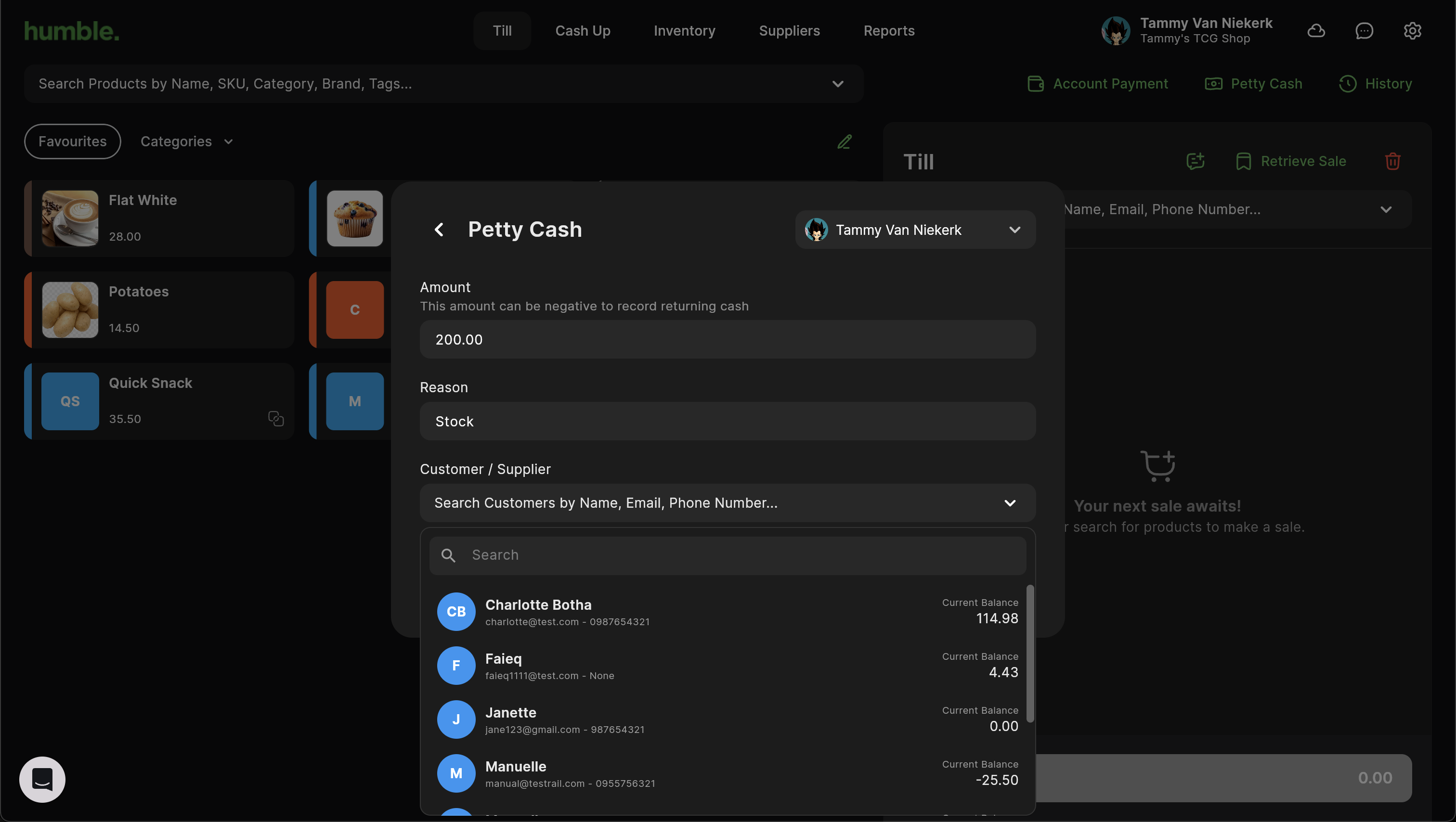Open the cloud sync icon
The height and width of the screenshot is (822, 1456).
pyautogui.click(x=1316, y=30)
